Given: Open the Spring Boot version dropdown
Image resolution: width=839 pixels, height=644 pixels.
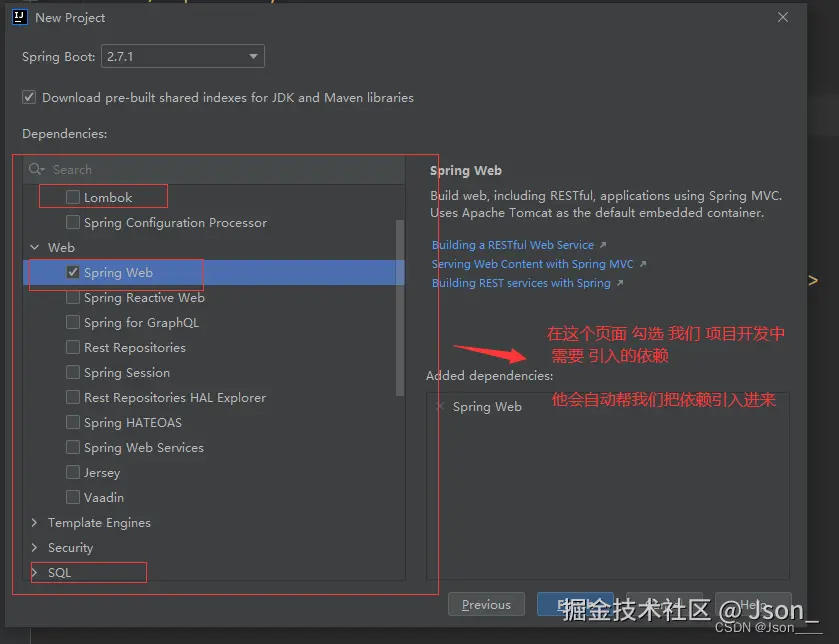Looking at the screenshot, I should click(x=183, y=56).
